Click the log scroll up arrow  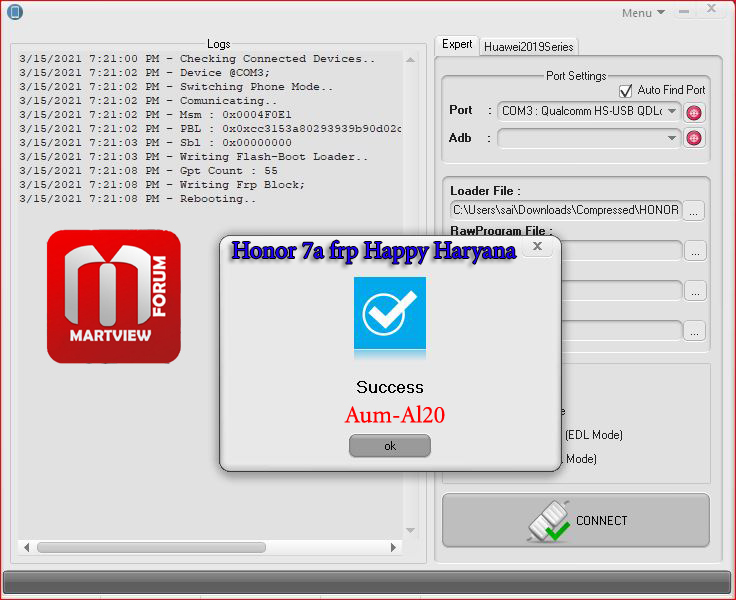pyautogui.click(x=410, y=60)
